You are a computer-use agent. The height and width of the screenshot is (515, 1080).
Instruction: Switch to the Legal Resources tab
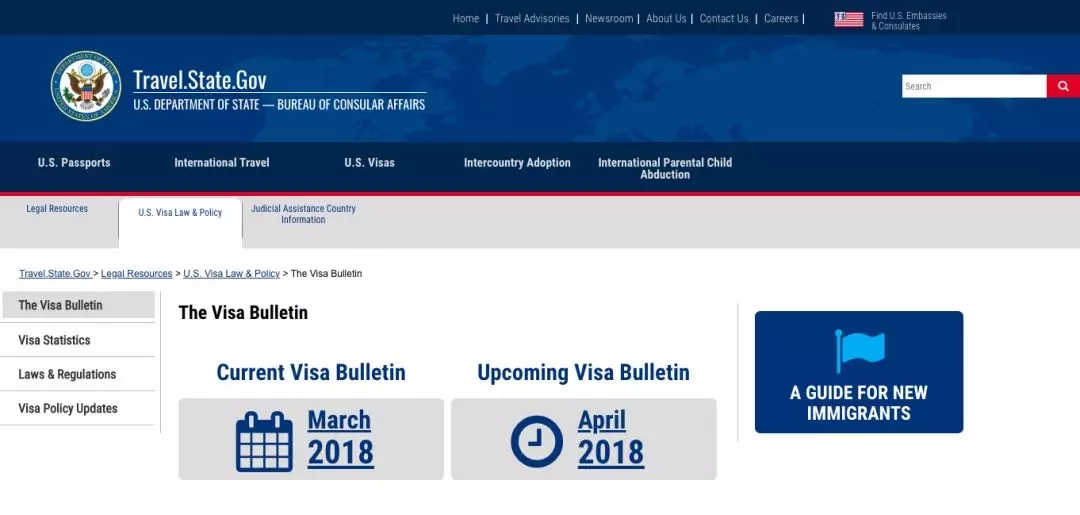tap(57, 209)
